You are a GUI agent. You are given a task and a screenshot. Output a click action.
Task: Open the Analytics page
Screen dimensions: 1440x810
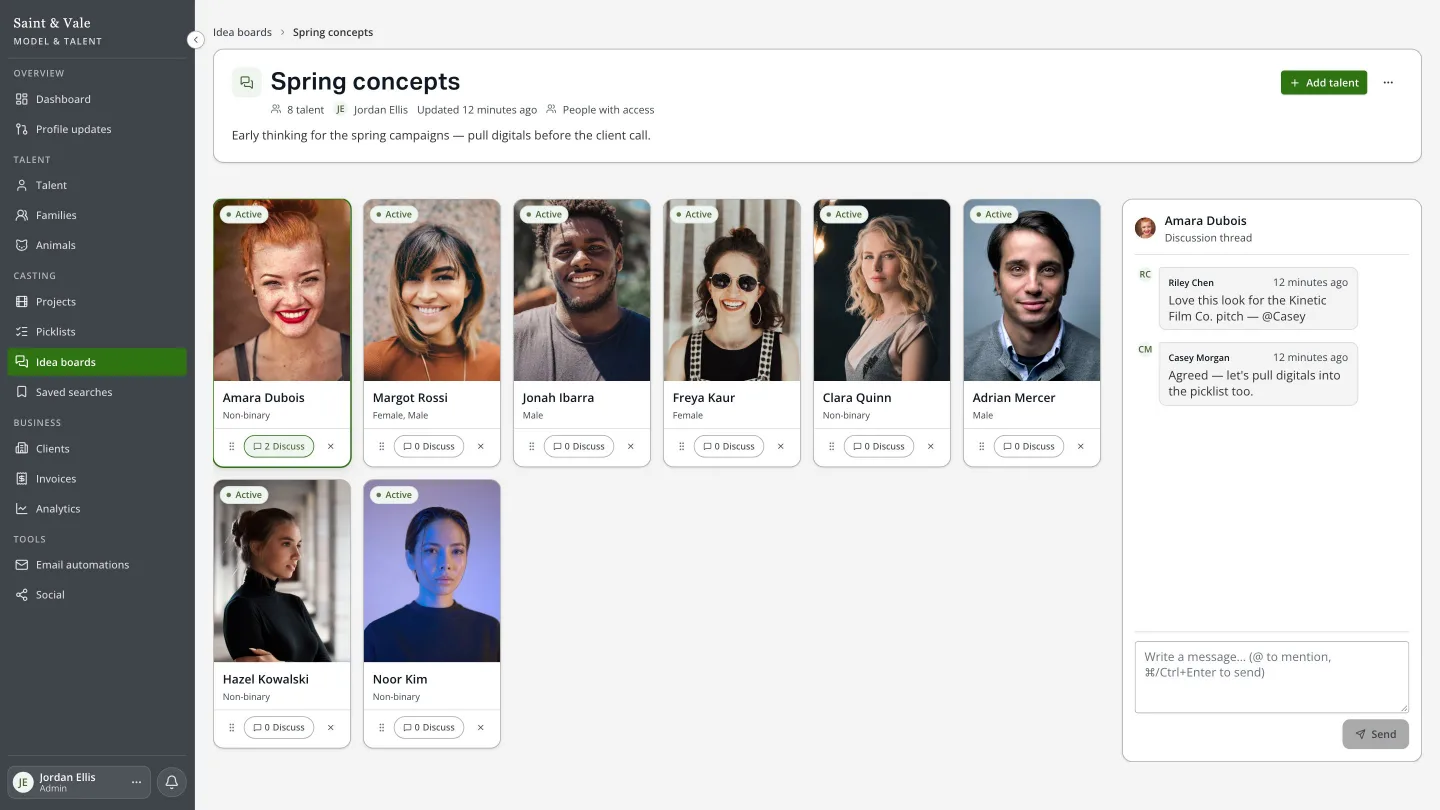pyautogui.click(x=97, y=509)
